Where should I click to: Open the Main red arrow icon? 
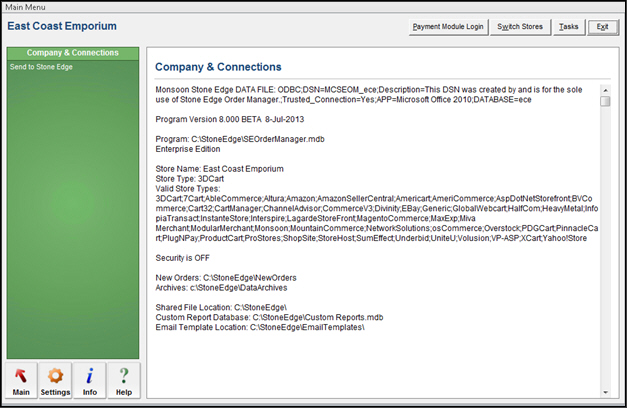click(x=21, y=381)
